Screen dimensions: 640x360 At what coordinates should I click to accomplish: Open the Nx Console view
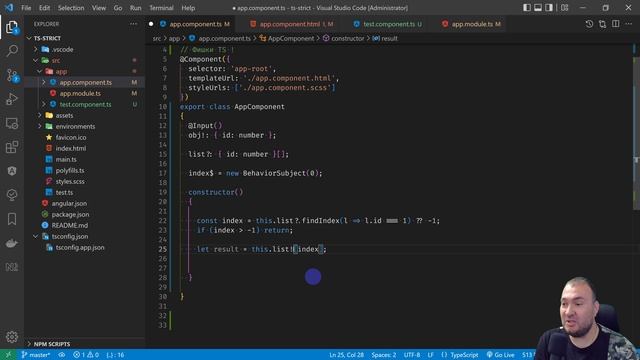[x=12, y=267]
